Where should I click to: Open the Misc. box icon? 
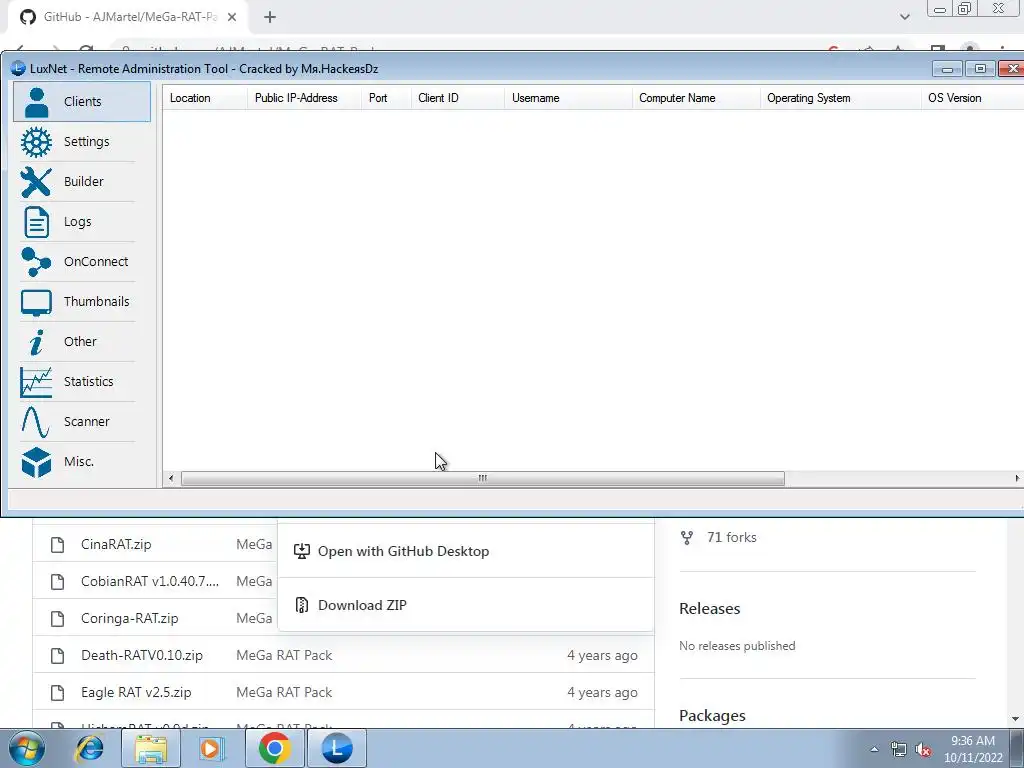[36, 462]
